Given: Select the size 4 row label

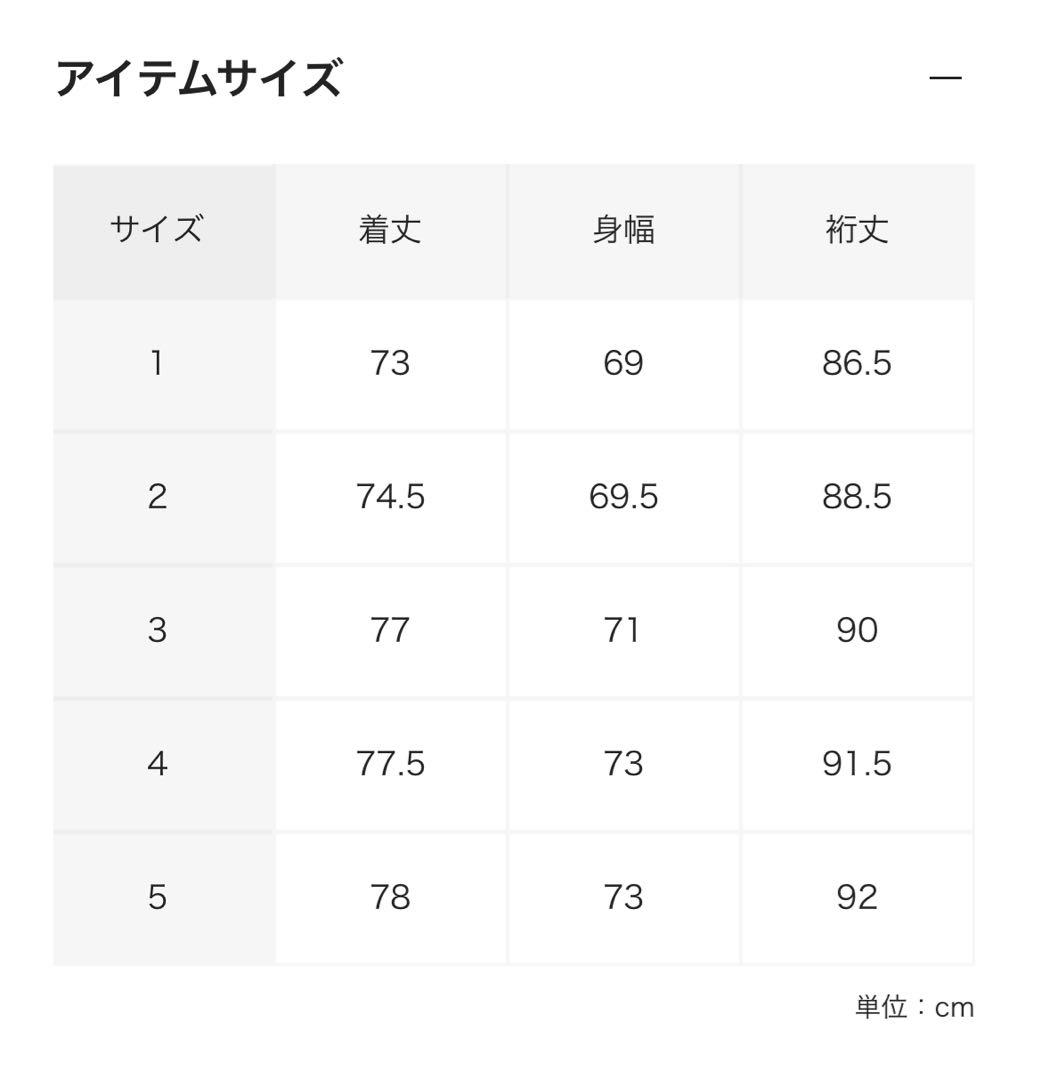Looking at the screenshot, I should (157, 764).
